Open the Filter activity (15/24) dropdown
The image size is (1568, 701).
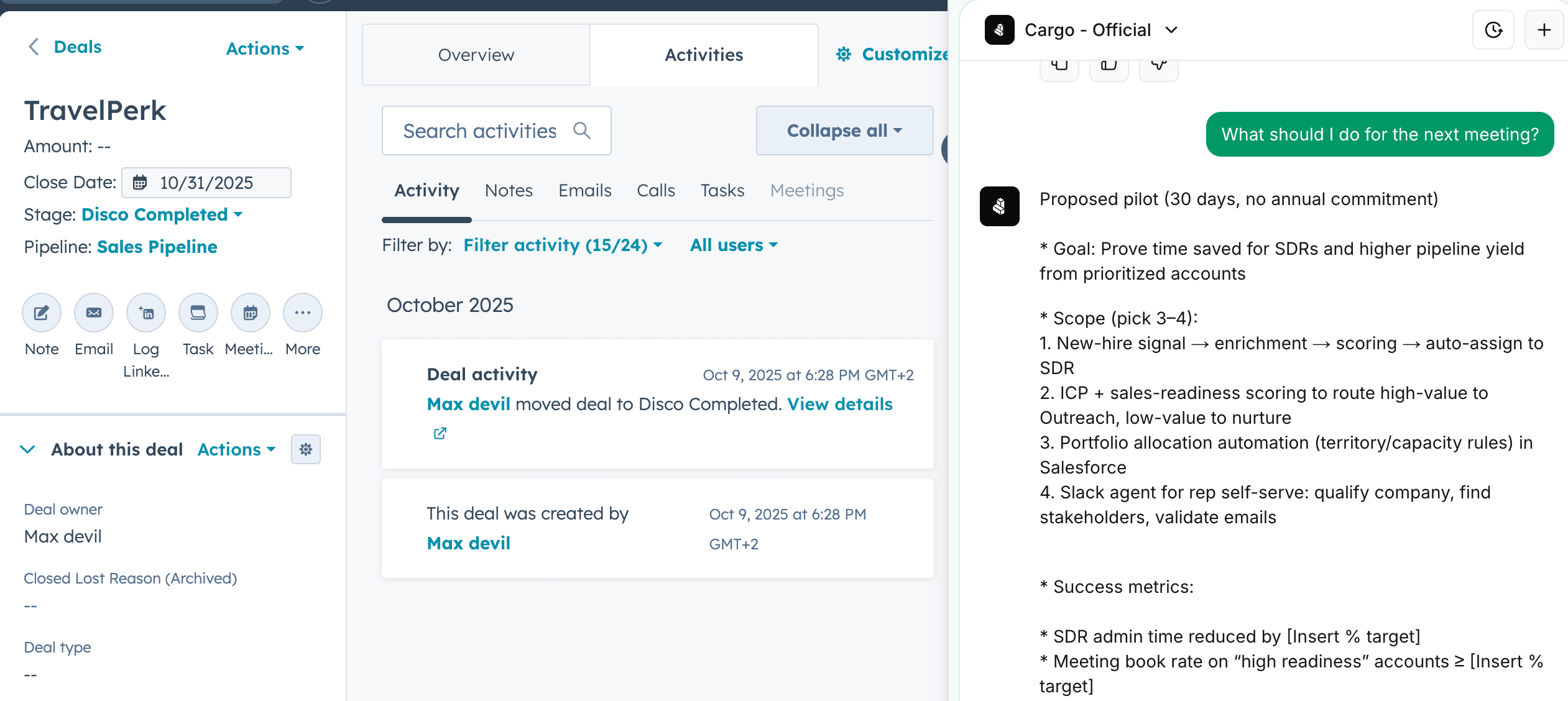click(563, 245)
